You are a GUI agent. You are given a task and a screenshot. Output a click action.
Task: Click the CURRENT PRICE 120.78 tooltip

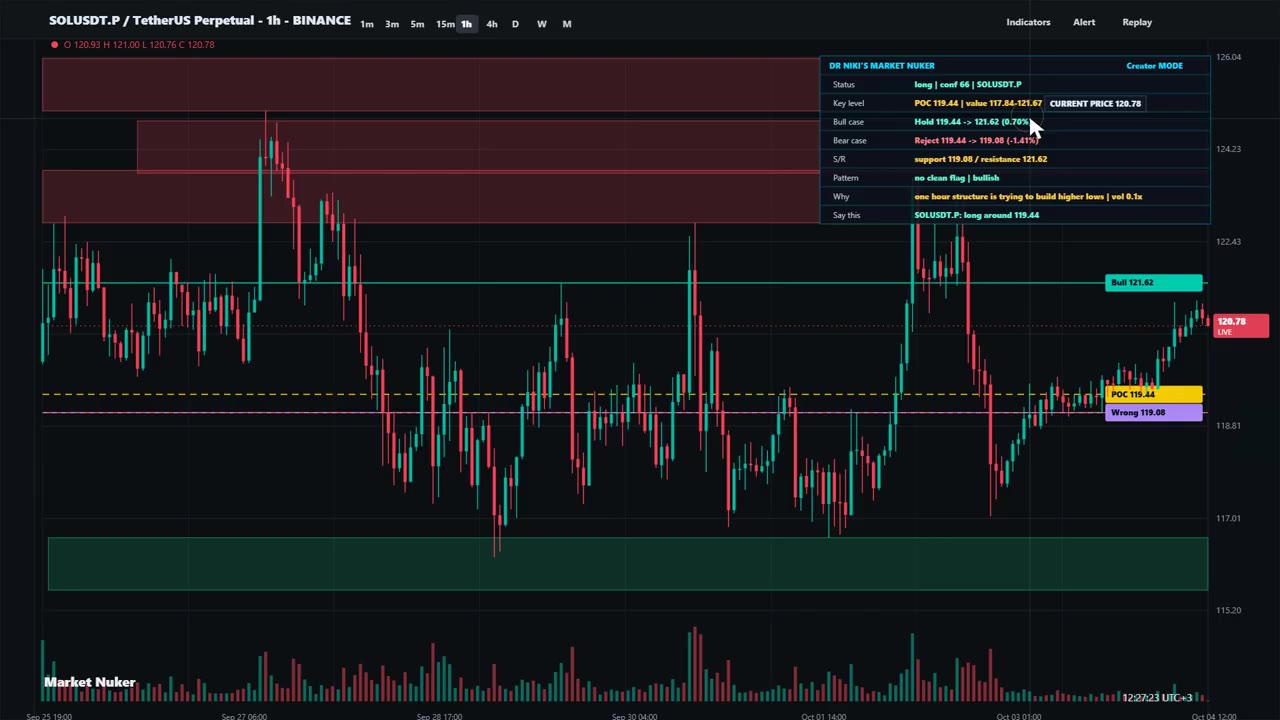pyautogui.click(x=1095, y=103)
